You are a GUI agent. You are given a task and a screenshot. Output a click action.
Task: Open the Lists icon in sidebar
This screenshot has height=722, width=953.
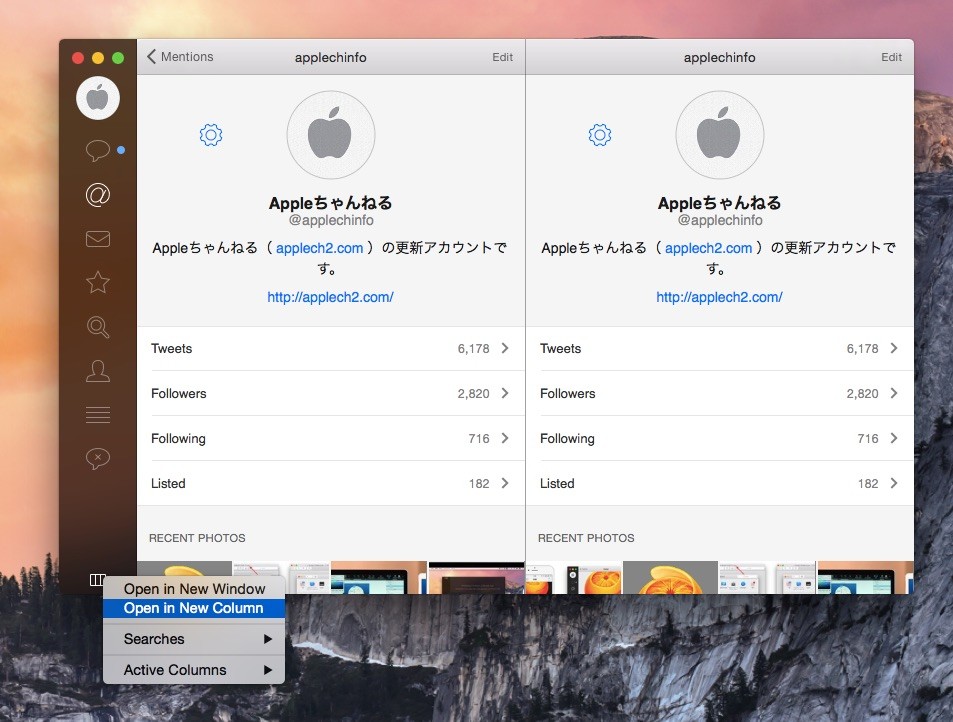tap(98, 414)
